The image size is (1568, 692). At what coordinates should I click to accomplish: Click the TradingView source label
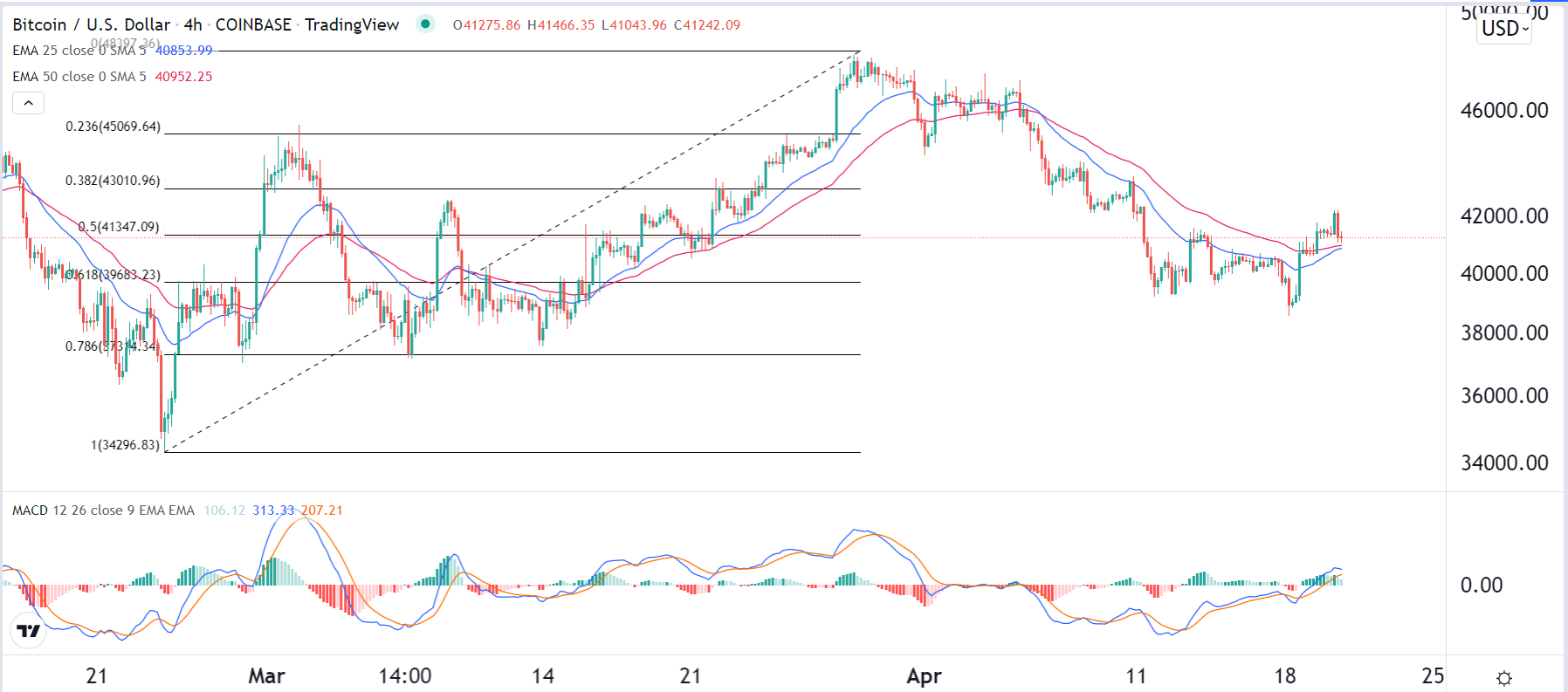tap(352, 24)
